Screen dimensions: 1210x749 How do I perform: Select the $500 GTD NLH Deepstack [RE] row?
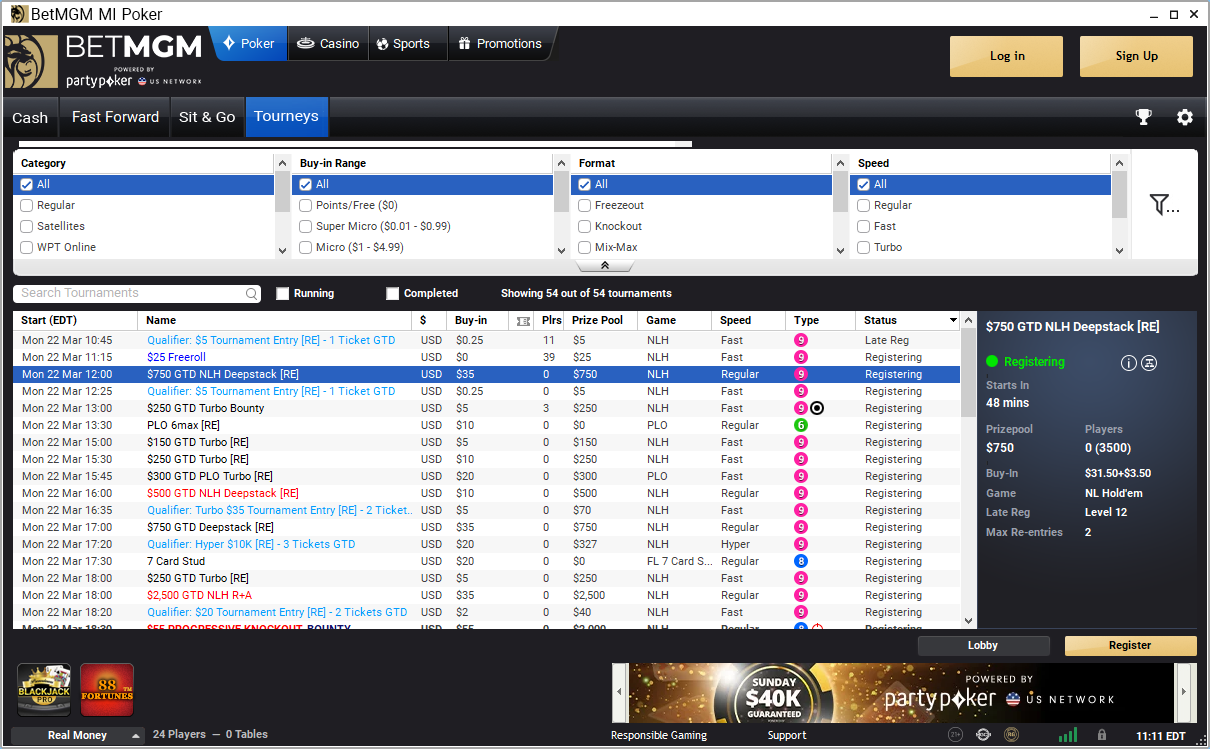tap(486, 493)
